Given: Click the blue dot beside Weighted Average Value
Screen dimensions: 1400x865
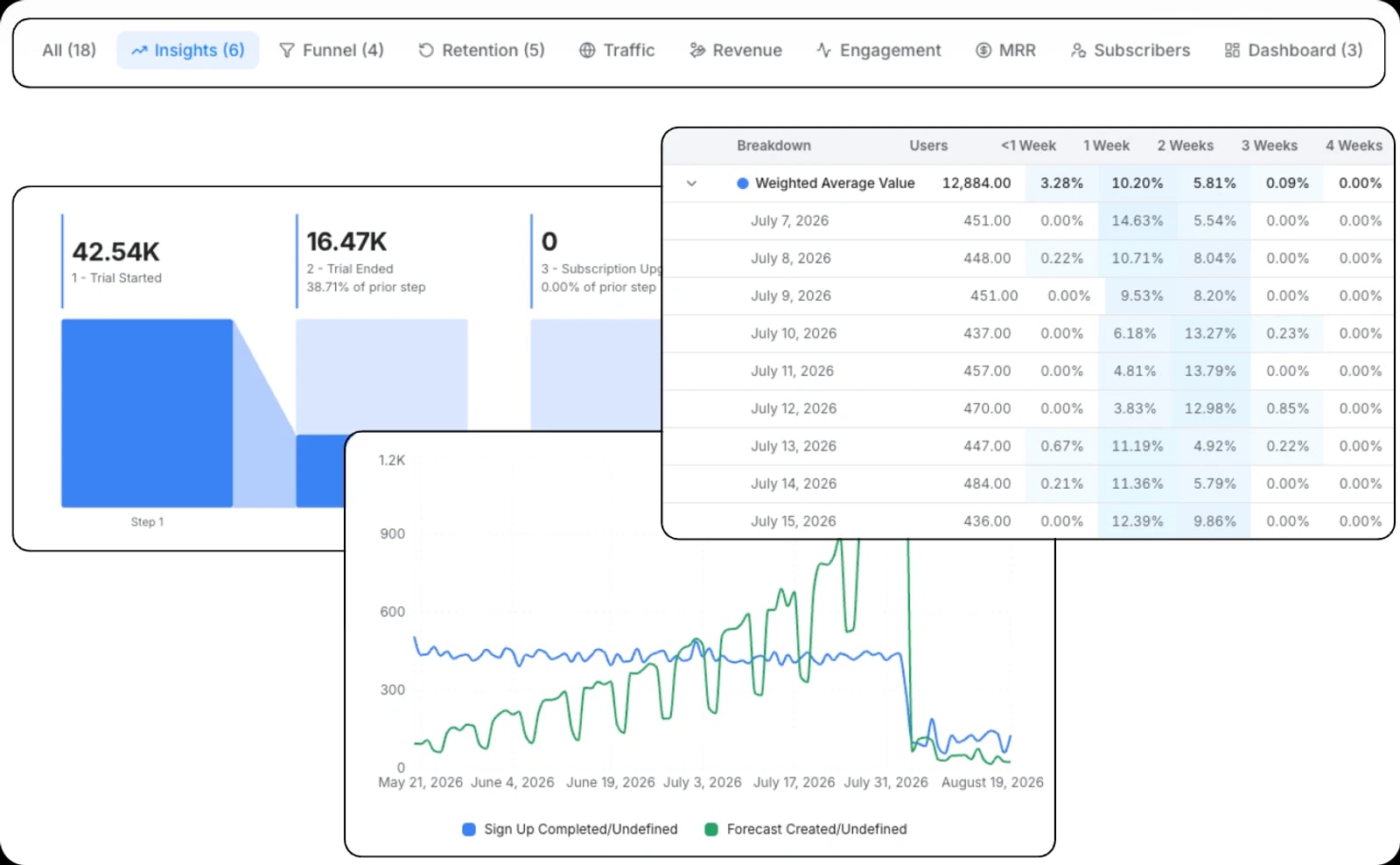Looking at the screenshot, I should coord(743,184).
